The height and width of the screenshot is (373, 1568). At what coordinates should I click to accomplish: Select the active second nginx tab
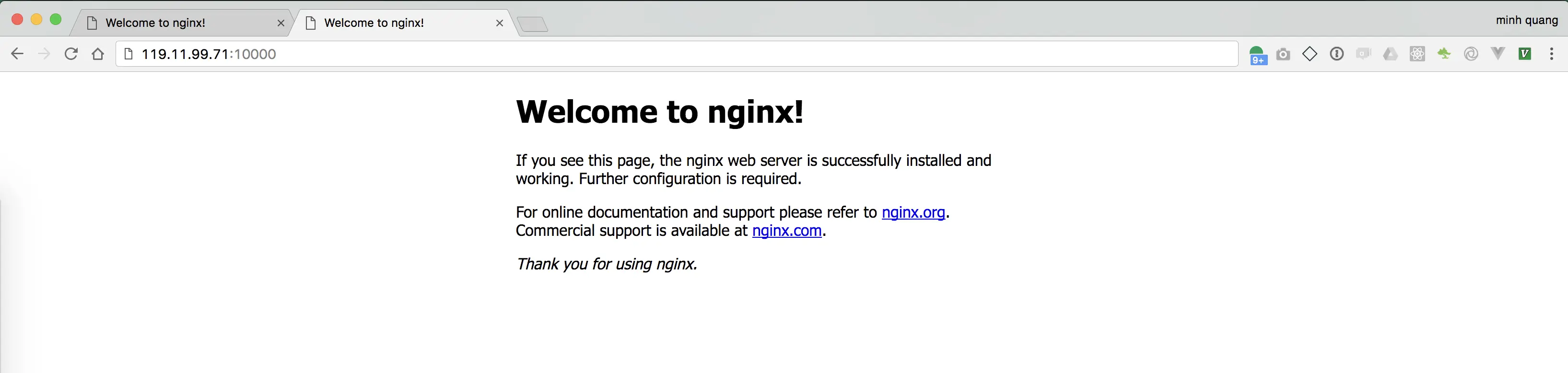[x=402, y=23]
